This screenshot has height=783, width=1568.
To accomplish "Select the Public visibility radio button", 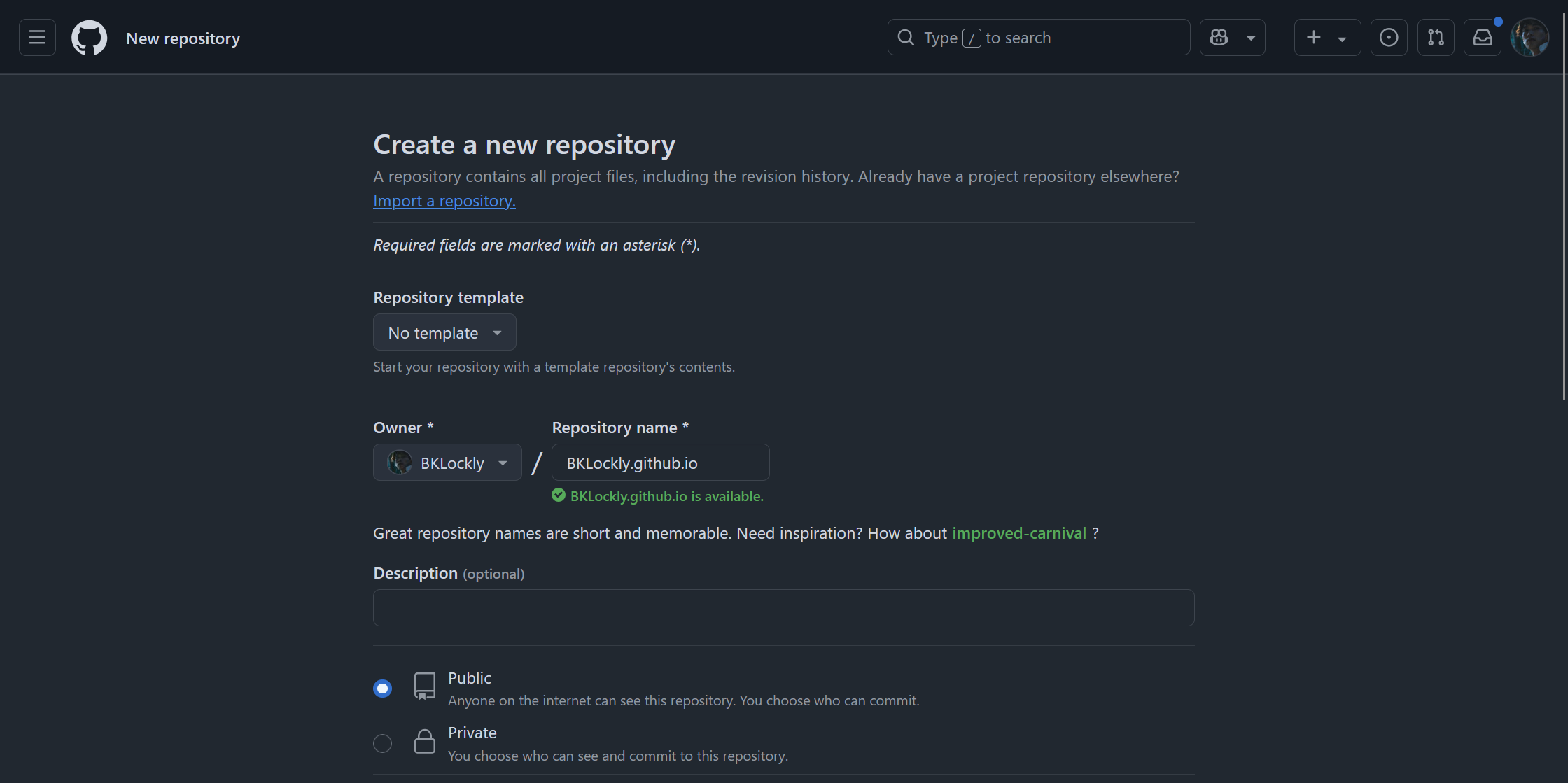I will pyautogui.click(x=382, y=689).
